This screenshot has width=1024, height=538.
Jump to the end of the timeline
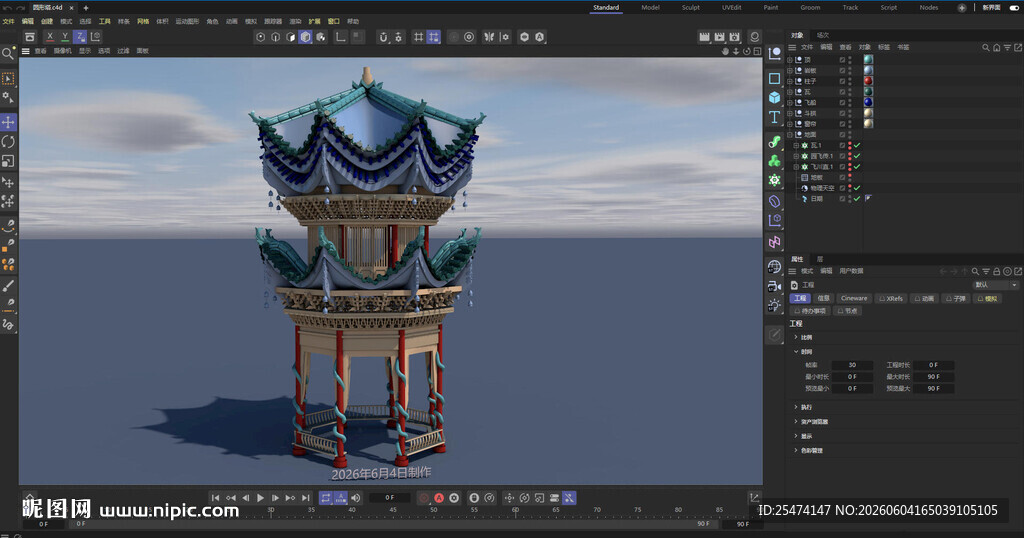point(306,498)
